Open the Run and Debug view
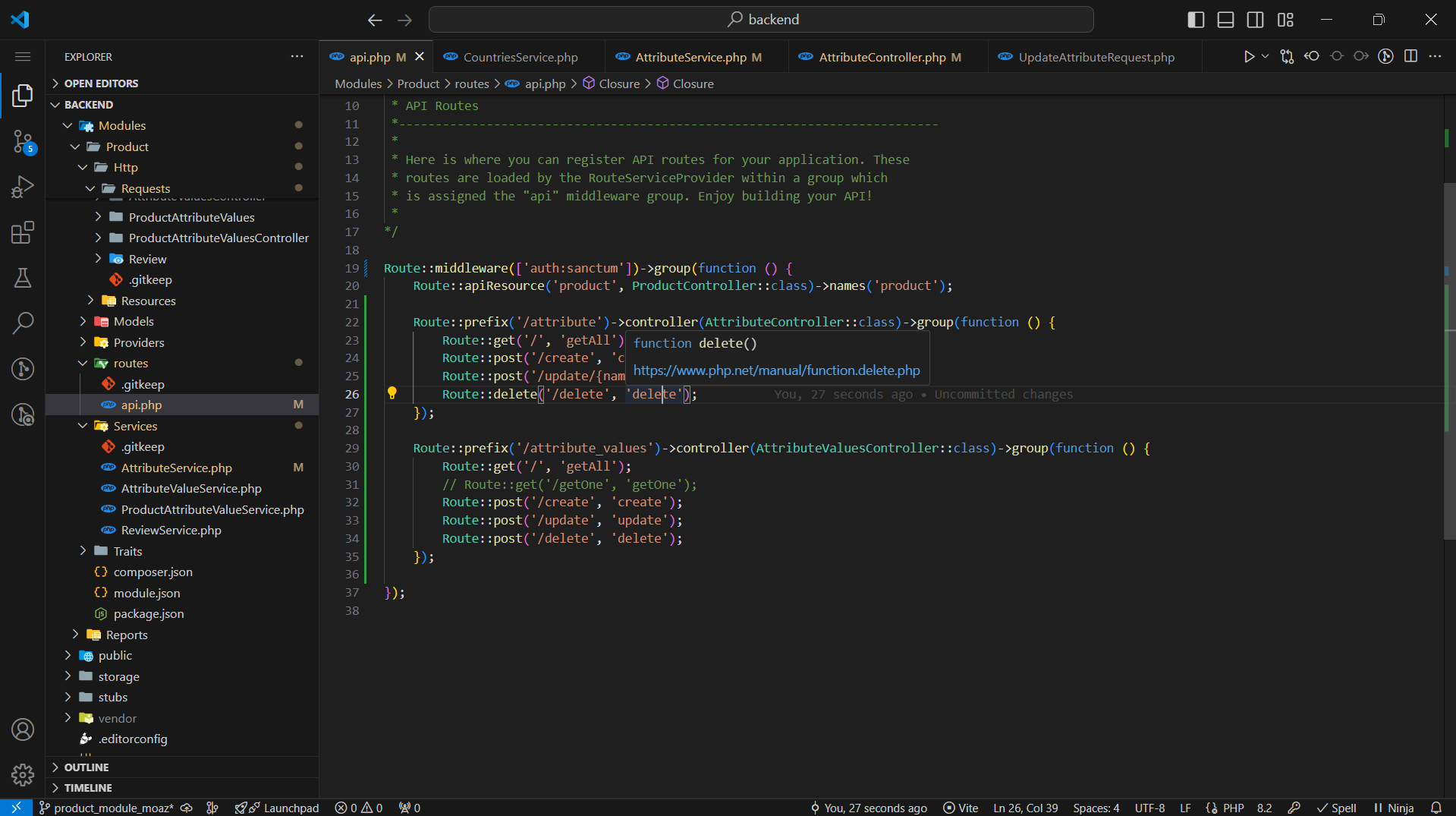Image resolution: width=1456 pixels, height=816 pixels. click(23, 187)
